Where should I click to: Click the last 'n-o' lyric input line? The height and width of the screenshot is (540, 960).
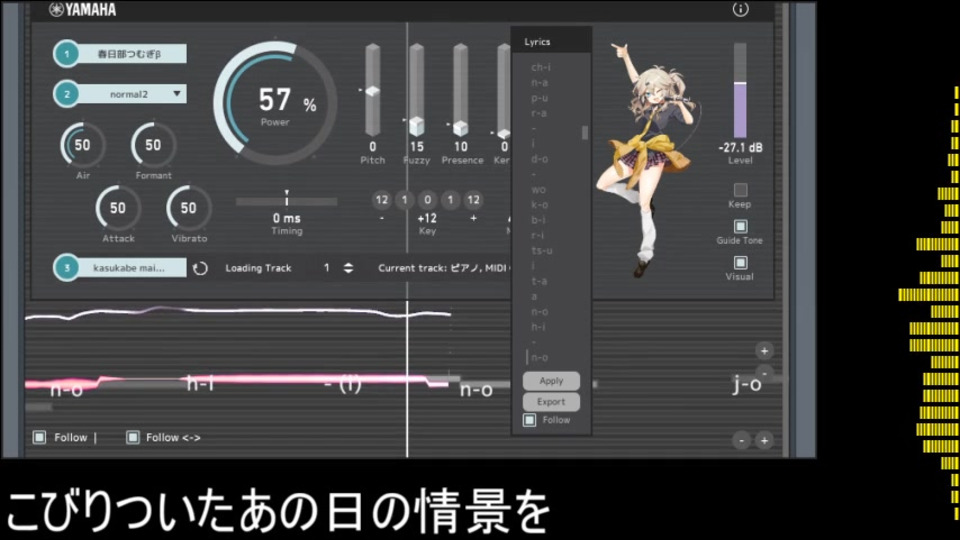(539, 358)
